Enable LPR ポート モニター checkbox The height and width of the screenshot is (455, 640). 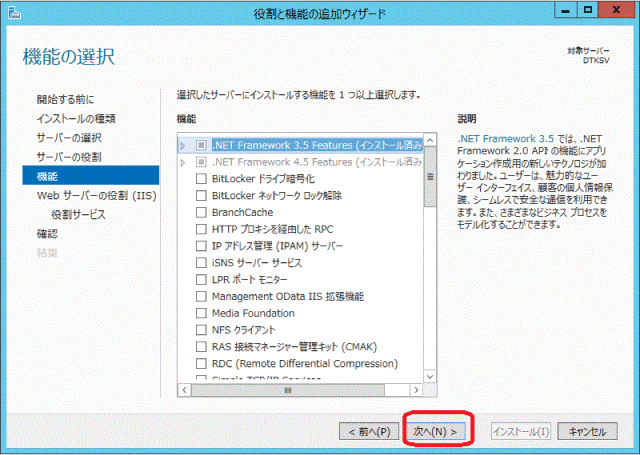click(x=201, y=280)
